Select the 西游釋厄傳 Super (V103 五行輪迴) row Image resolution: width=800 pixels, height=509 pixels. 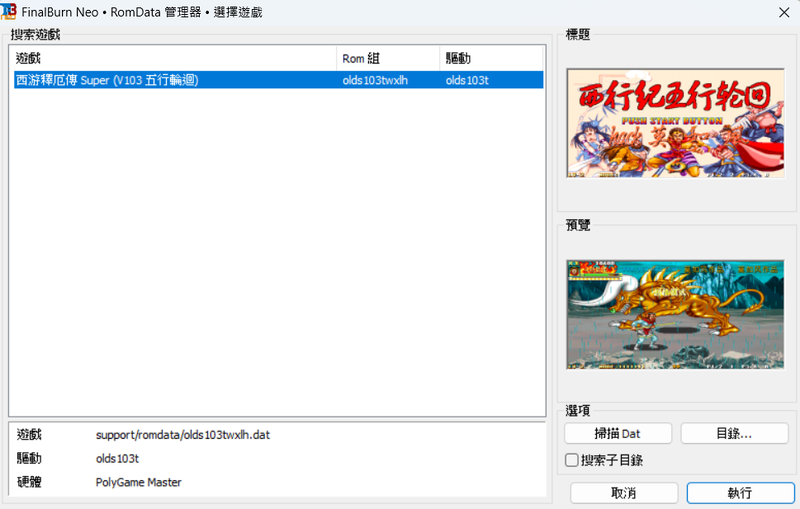click(279, 80)
